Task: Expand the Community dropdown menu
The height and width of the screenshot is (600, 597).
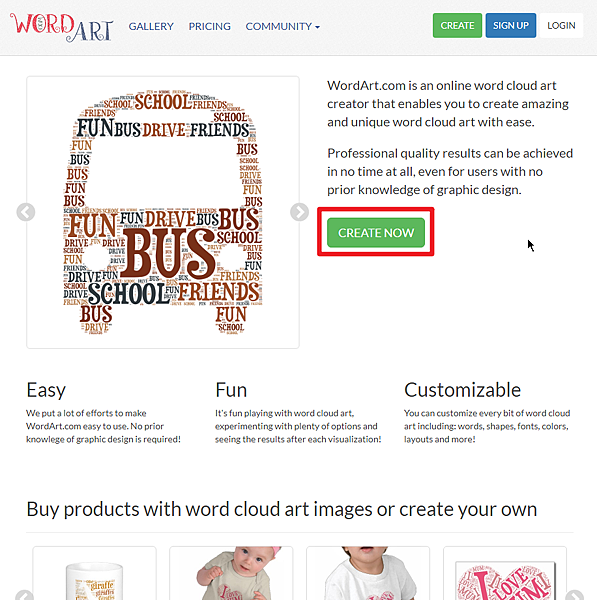Action: point(282,26)
